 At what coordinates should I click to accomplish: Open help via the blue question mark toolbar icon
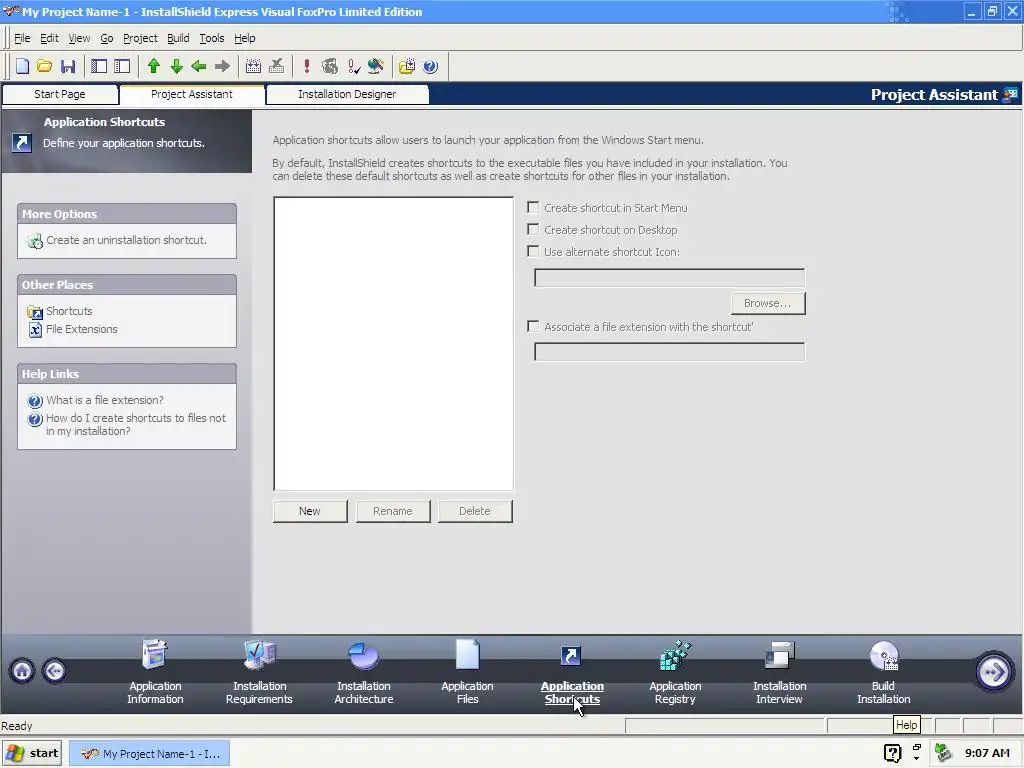[430, 66]
